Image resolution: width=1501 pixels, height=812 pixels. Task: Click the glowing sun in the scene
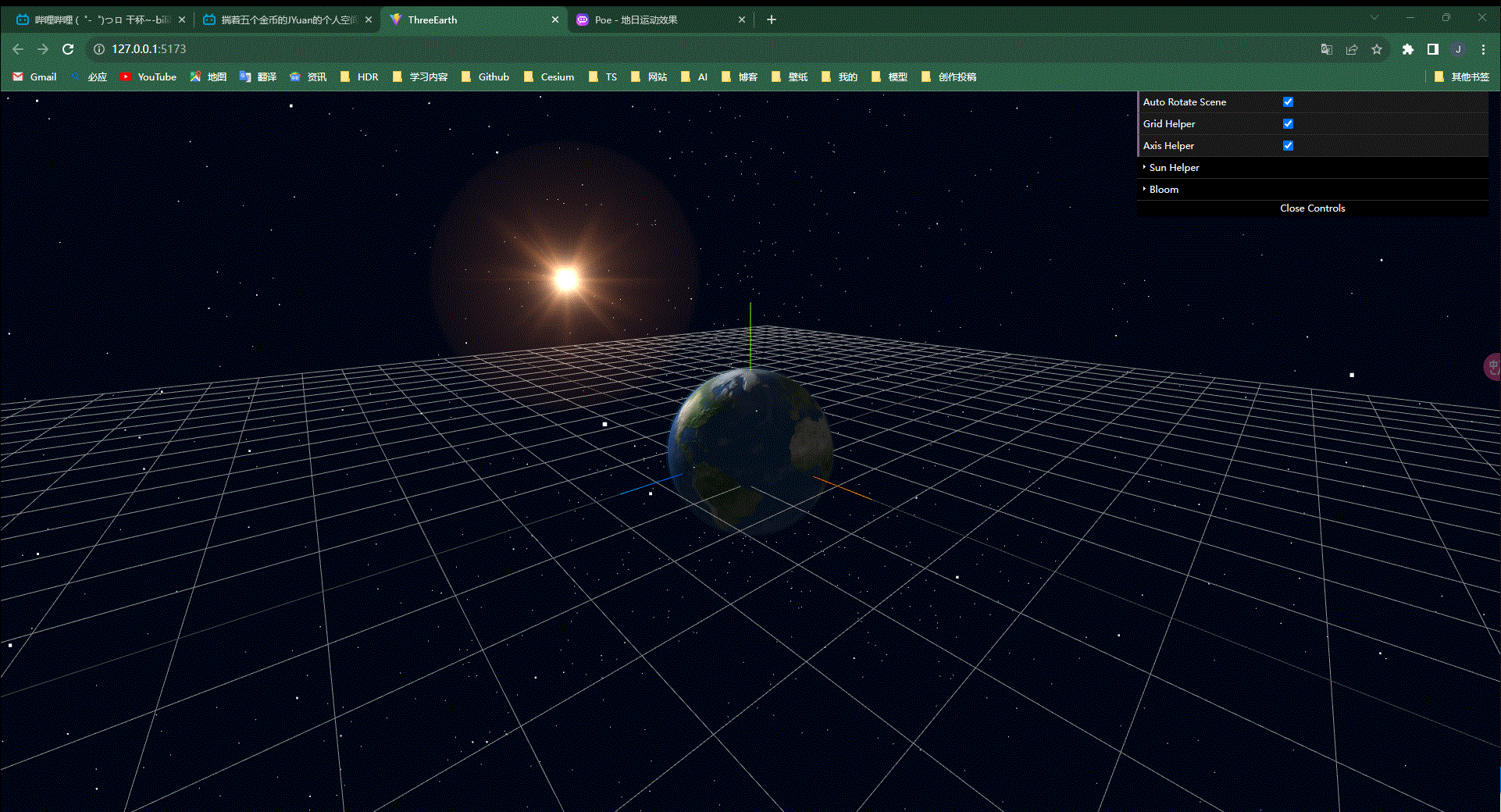[566, 279]
